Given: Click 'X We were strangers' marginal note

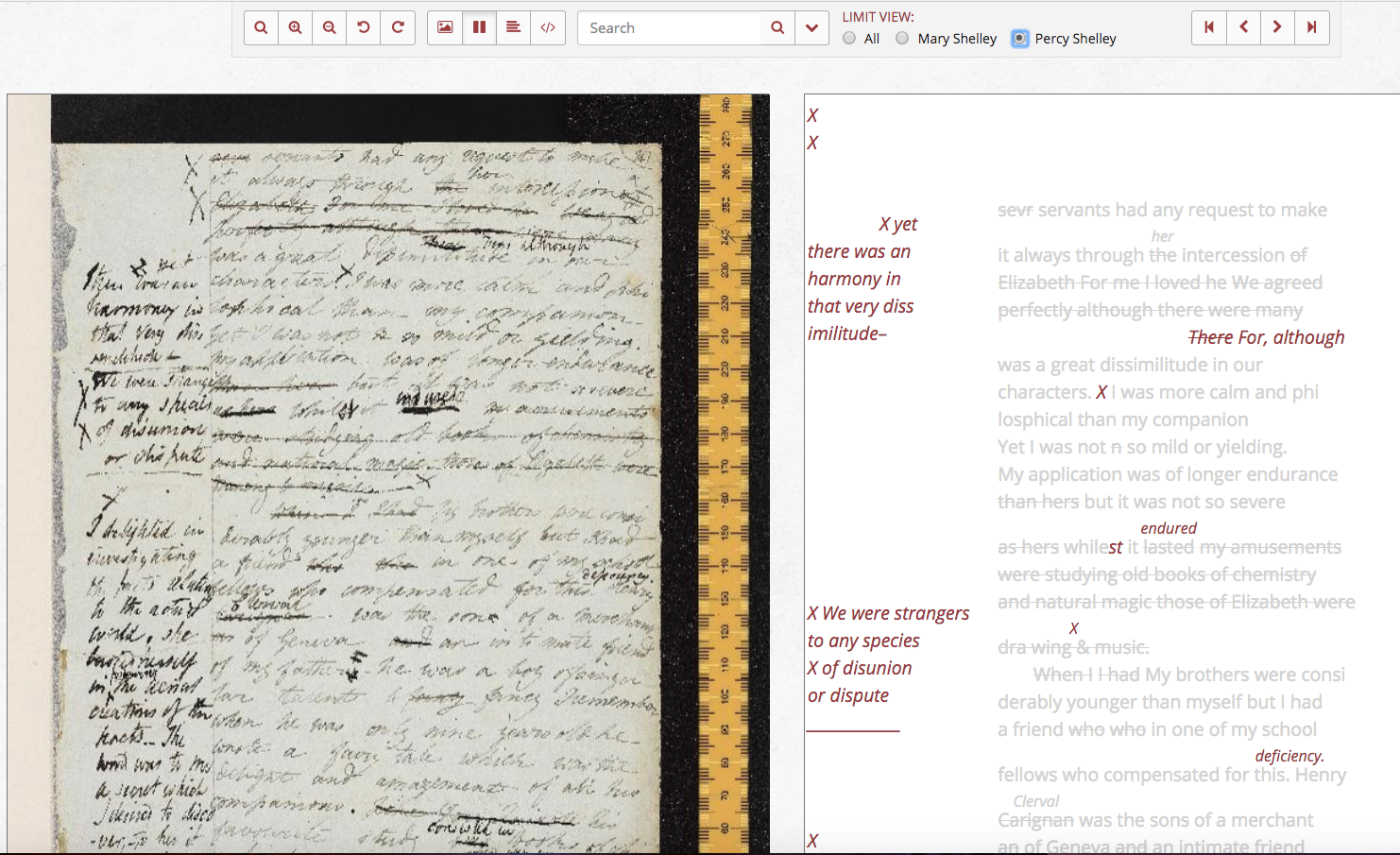Looking at the screenshot, I should tap(888, 613).
